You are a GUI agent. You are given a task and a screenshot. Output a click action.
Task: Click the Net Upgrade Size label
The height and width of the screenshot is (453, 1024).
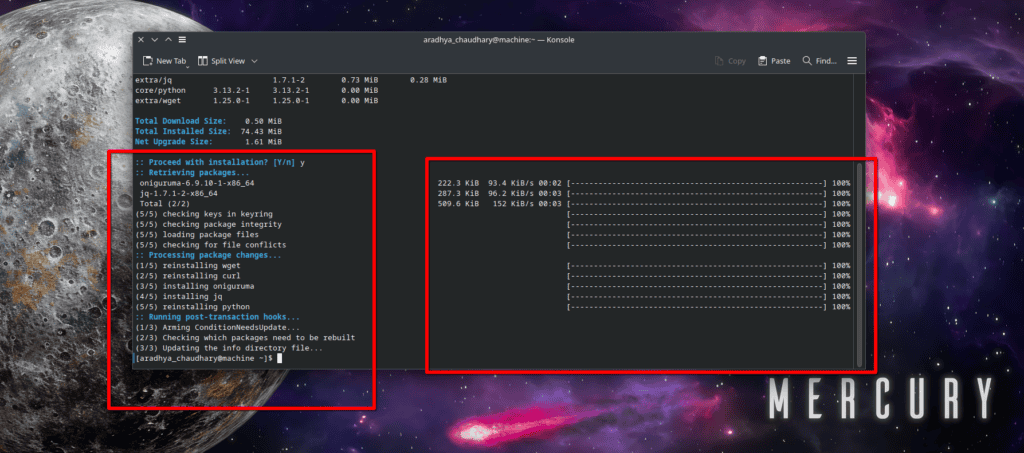point(174,142)
